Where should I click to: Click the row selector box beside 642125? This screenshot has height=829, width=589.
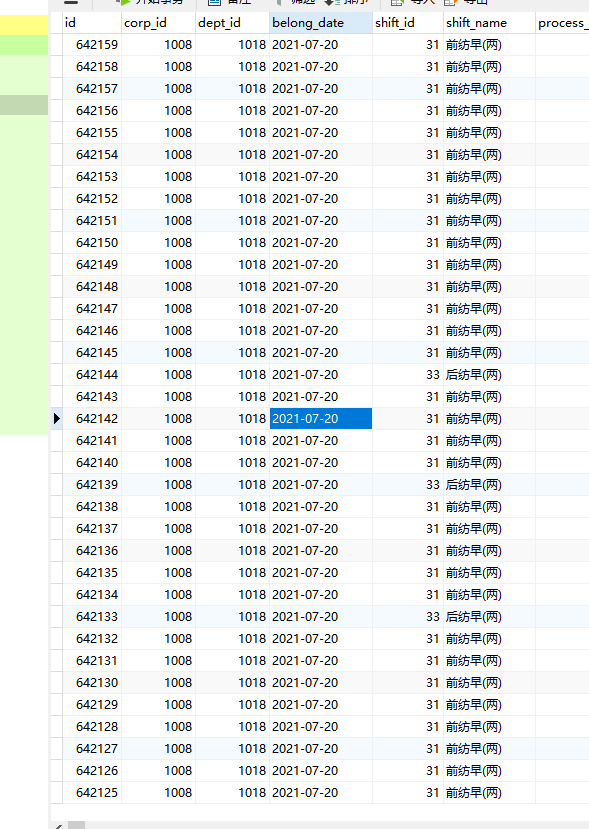(57, 793)
